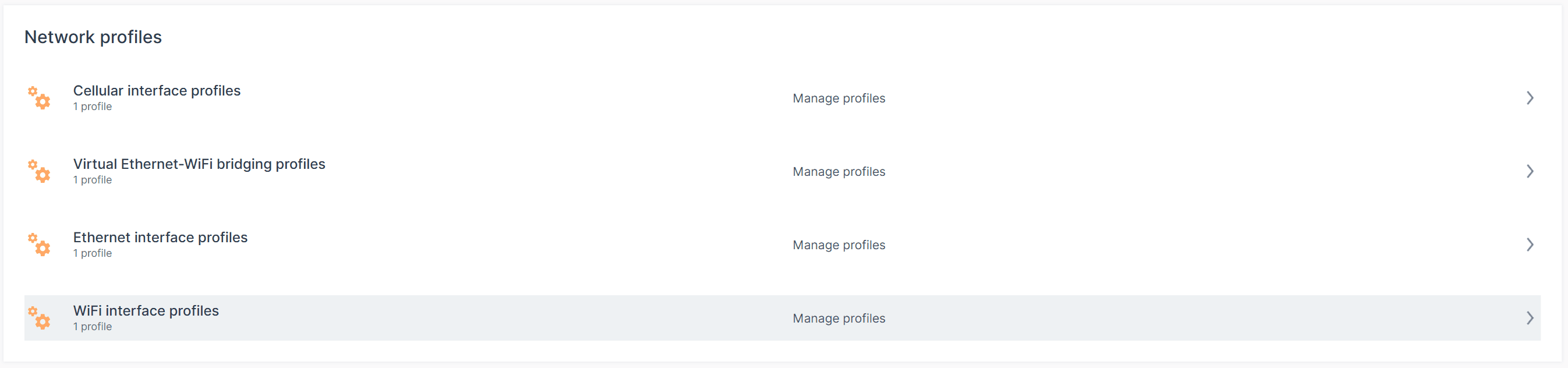Viewport: 1568px width, 368px height.
Task: Click the Cellular interface profiles gear icon
Action: pos(39,98)
